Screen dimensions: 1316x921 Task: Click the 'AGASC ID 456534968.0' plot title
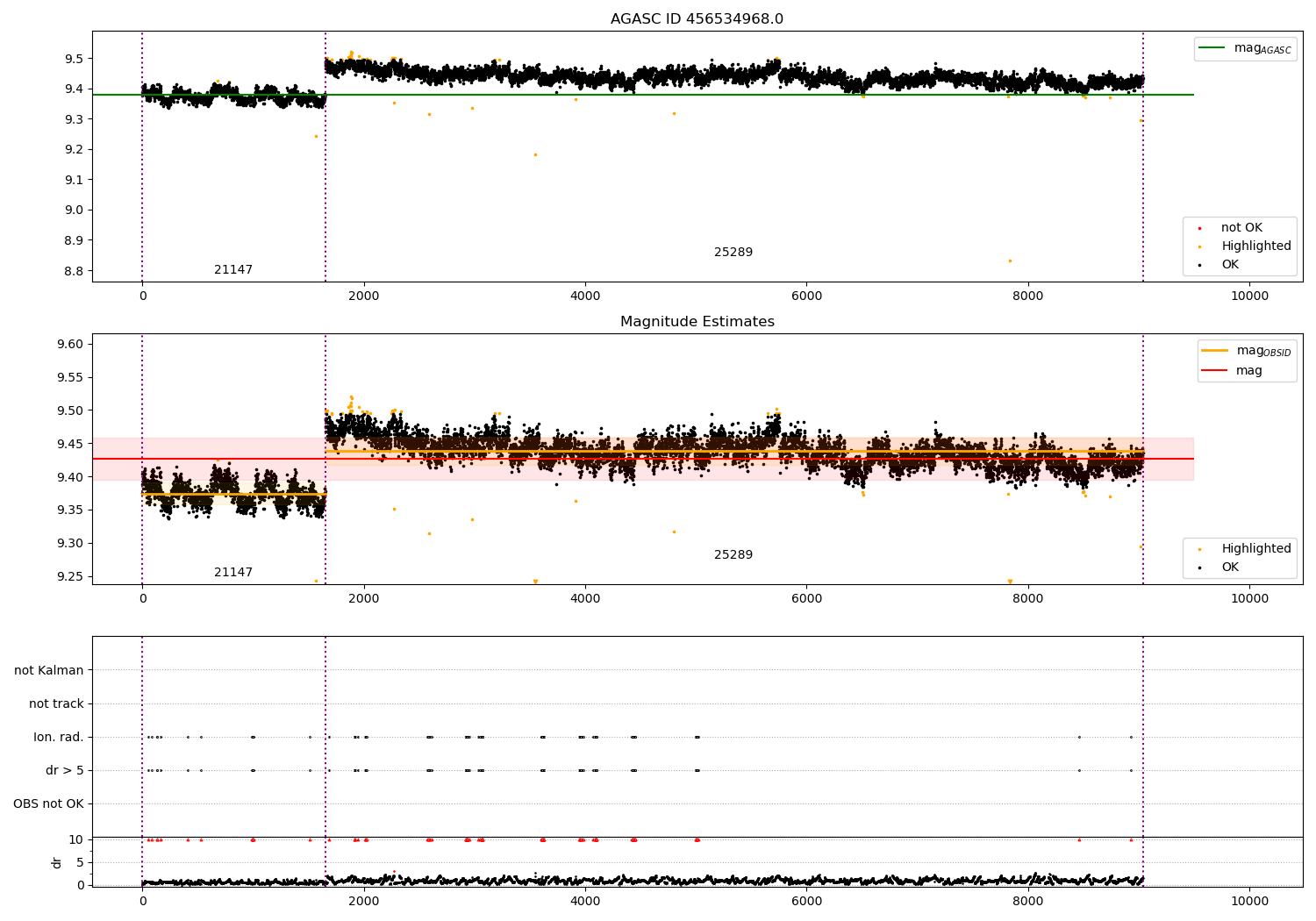pos(697,19)
